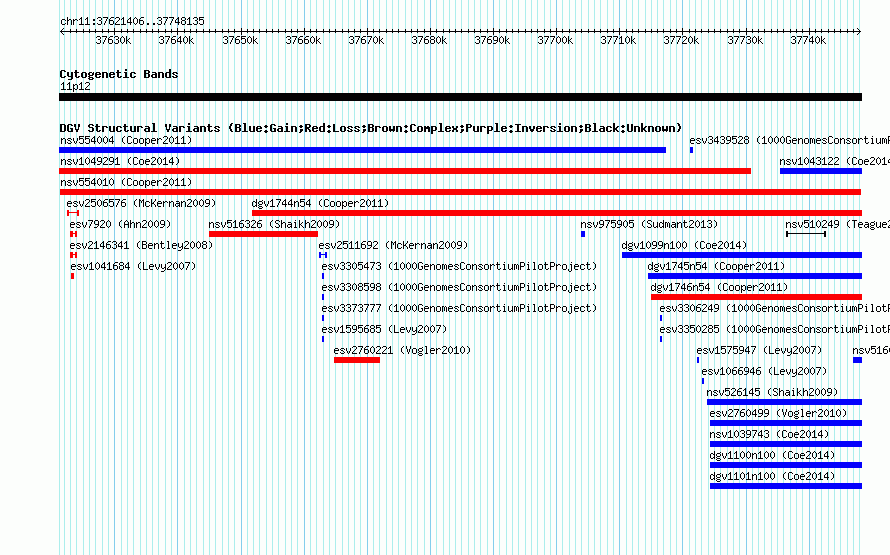Screen dimensions: 890x555
Task: Click the blue nsv1043122 gain bar
Action: tap(821, 171)
